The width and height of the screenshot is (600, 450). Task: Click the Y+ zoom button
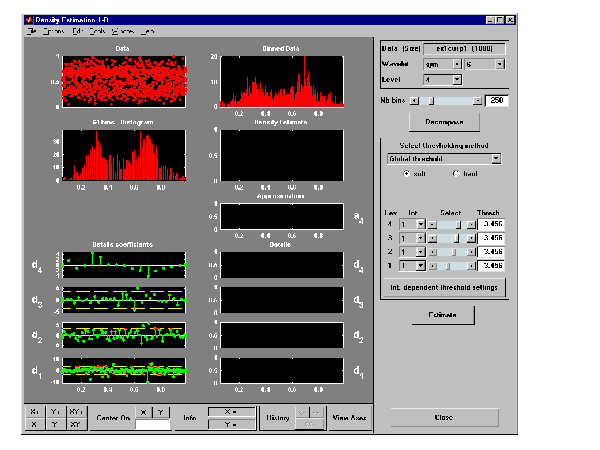coord(56,411)
